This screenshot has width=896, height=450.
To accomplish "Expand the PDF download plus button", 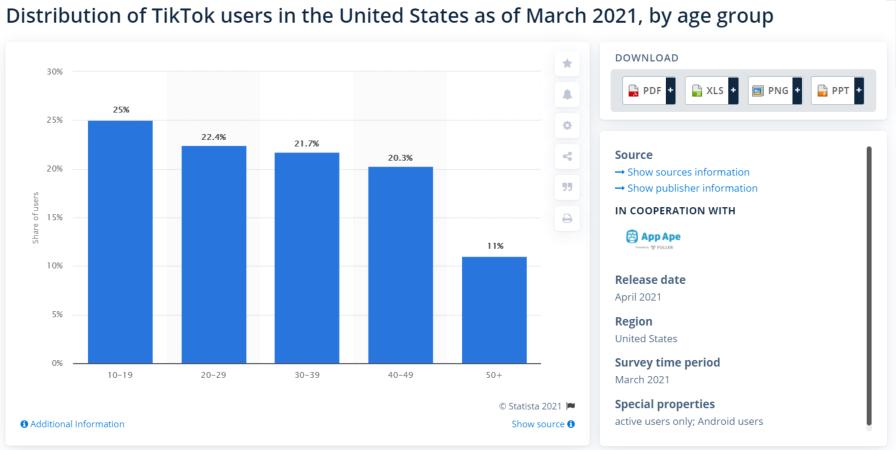I will click(670, 91).
